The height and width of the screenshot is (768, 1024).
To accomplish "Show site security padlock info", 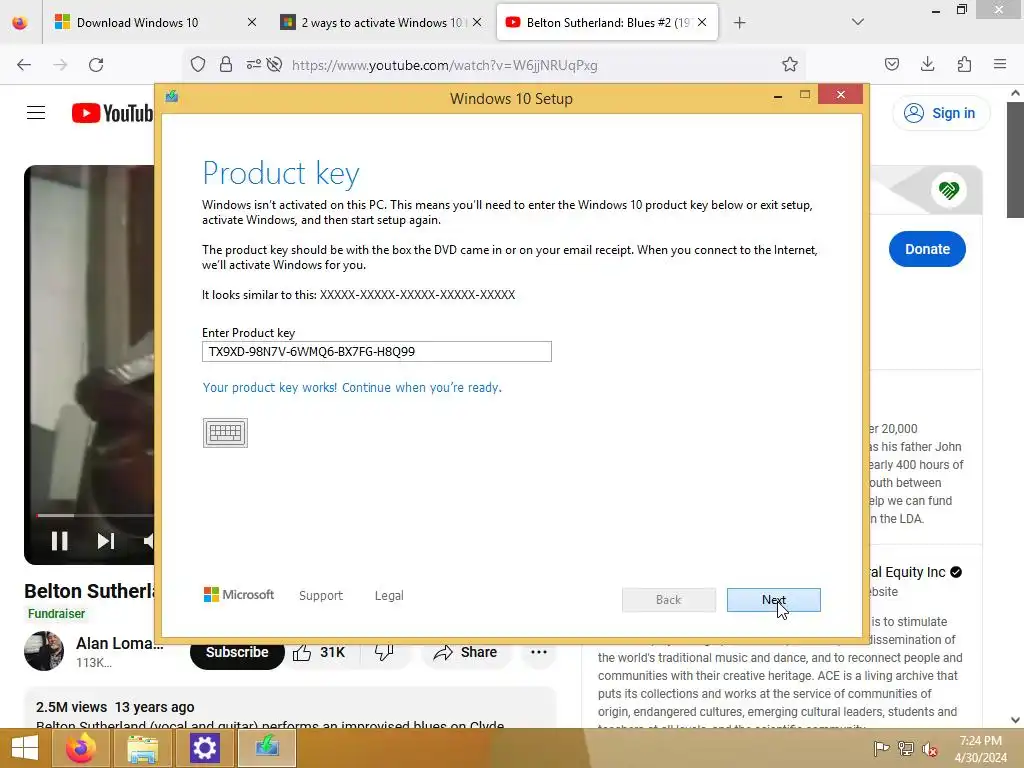I will (226, 64).
